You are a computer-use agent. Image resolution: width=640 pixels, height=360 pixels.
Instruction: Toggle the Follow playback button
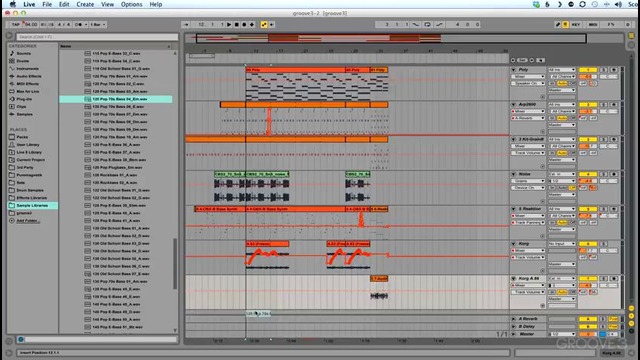186,24
